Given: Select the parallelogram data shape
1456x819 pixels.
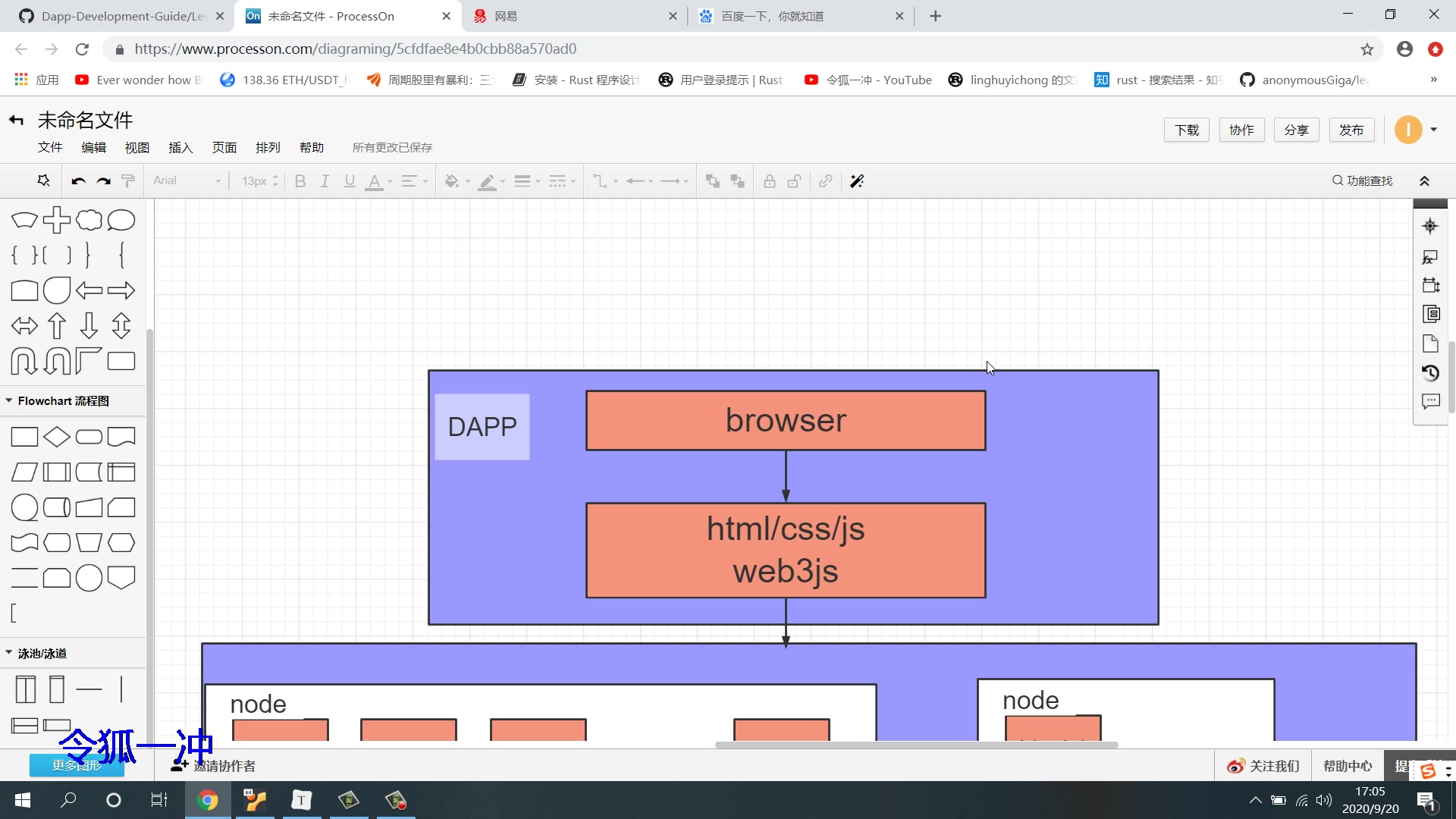Looking at the screenshot, I should [x=24, y=472].
